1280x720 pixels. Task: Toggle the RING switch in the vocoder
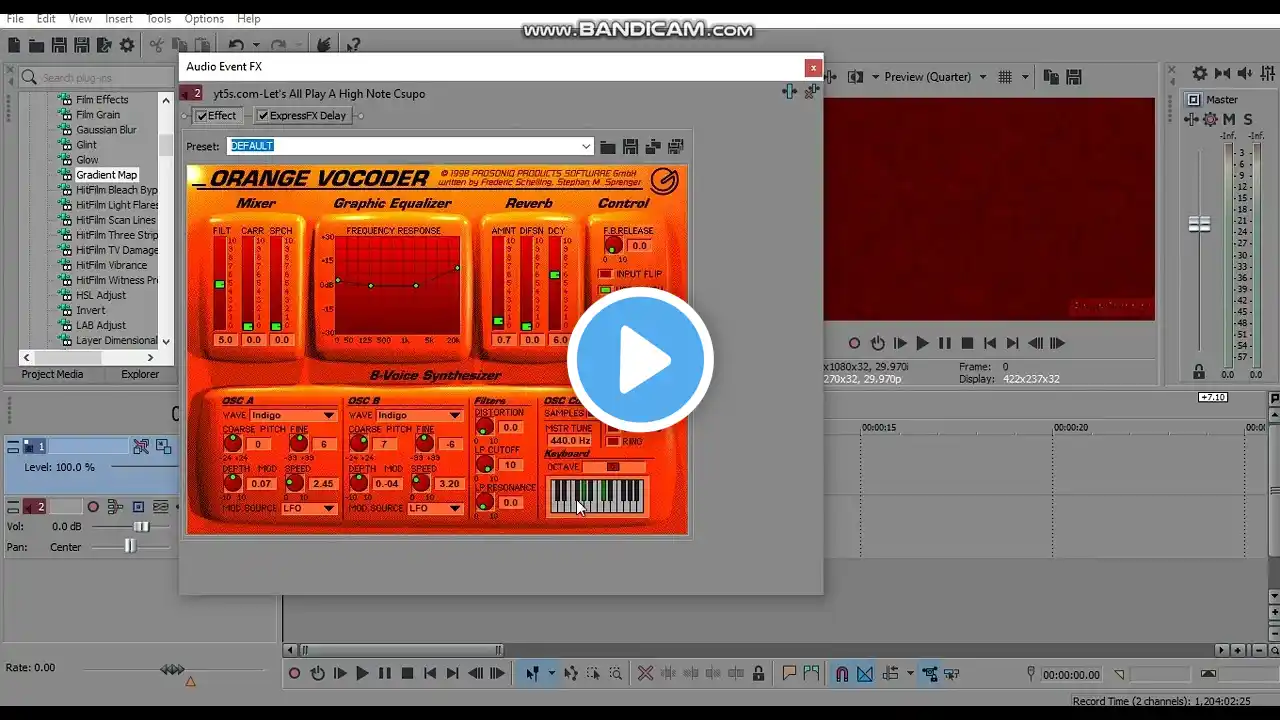(x=613, y=441)
